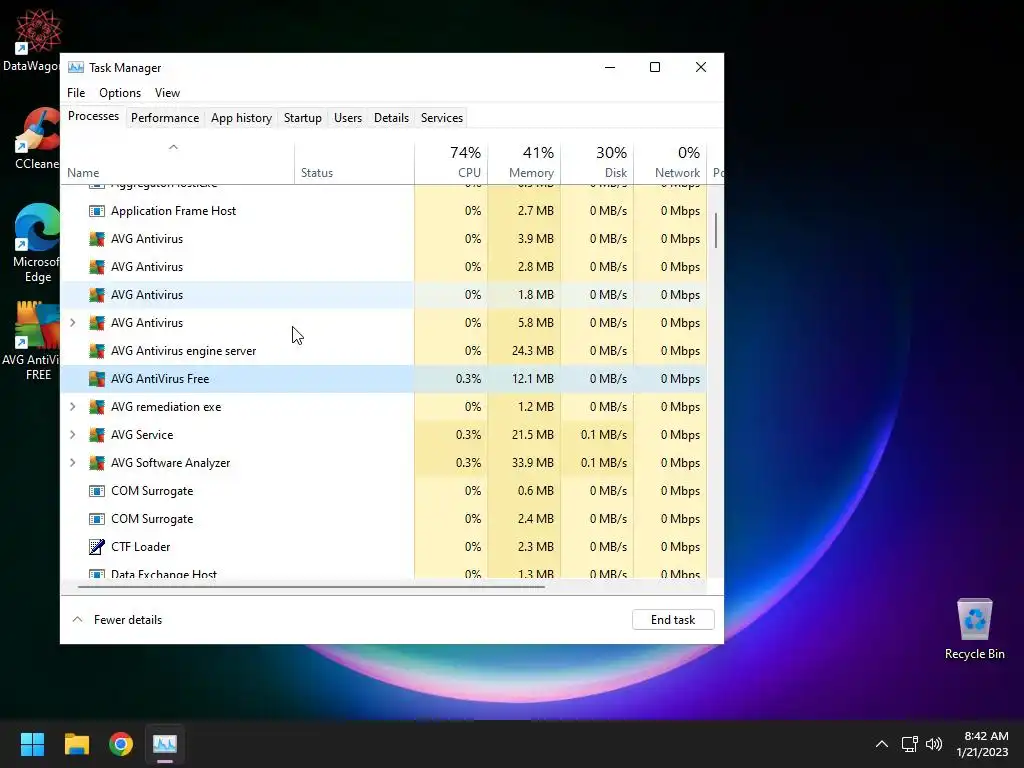This screenshot has height=768, width=1024.
Task: Select the AVG Antivirus 3.9 MB row
Action: [384, 239]
